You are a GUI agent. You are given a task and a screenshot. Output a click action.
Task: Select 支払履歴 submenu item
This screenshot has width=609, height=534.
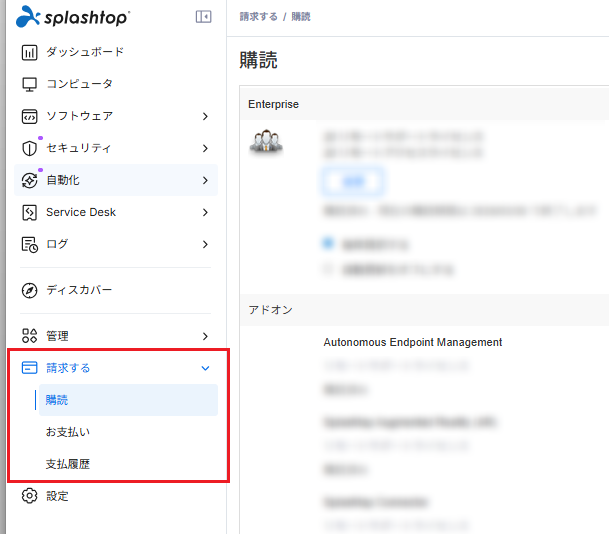(128, 464)
